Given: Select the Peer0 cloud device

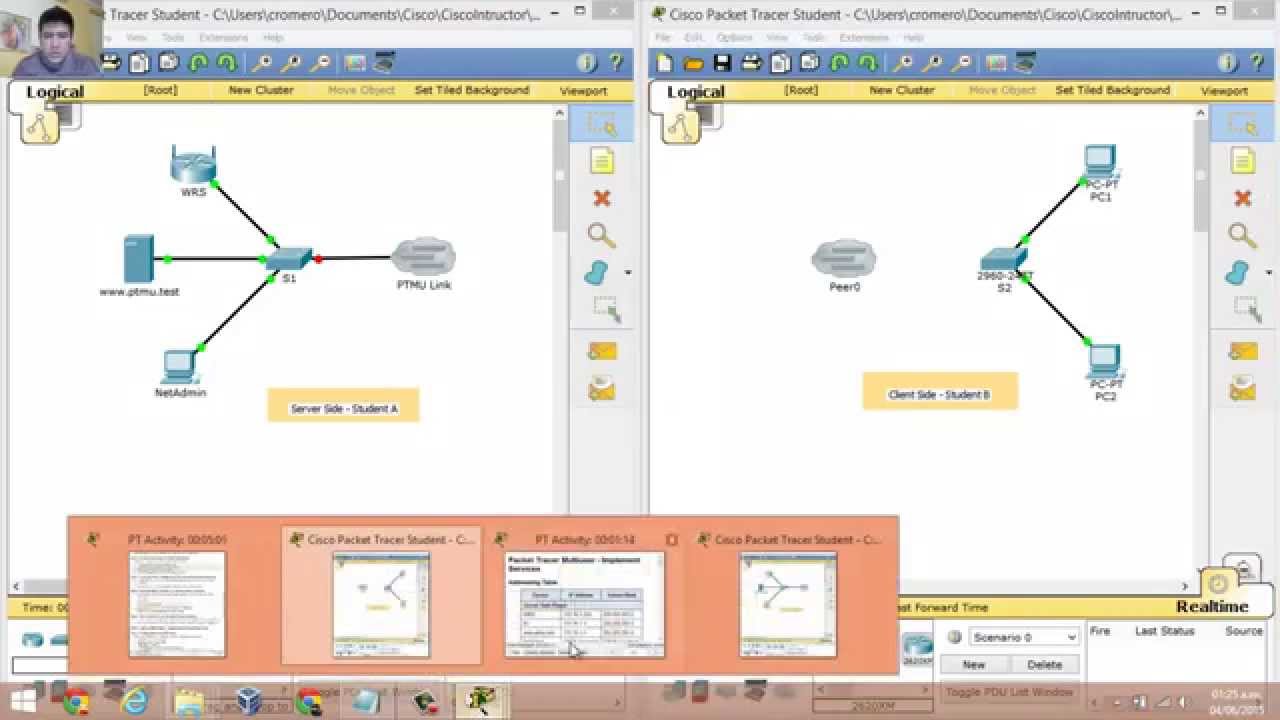Looking at the screenshot, I should point(844,259).
